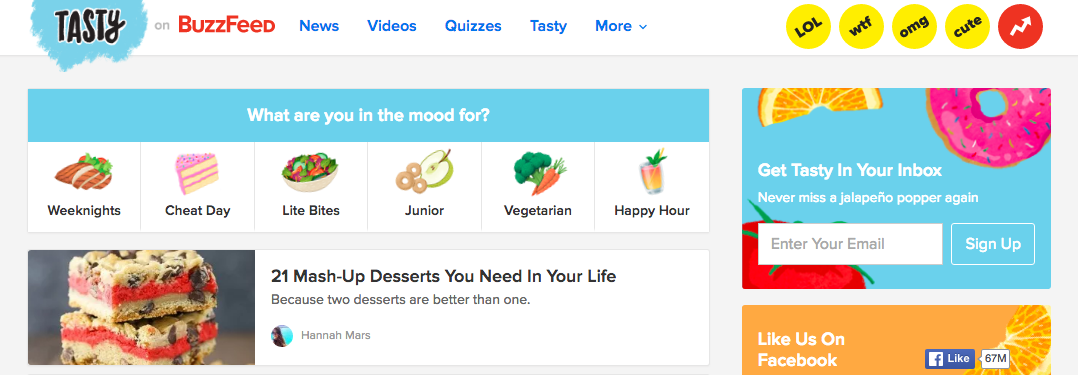The width and height of the screenshot is (1078, 375).
Task: Expand the More dropdown menu
Action: click(x=621, y=26)
